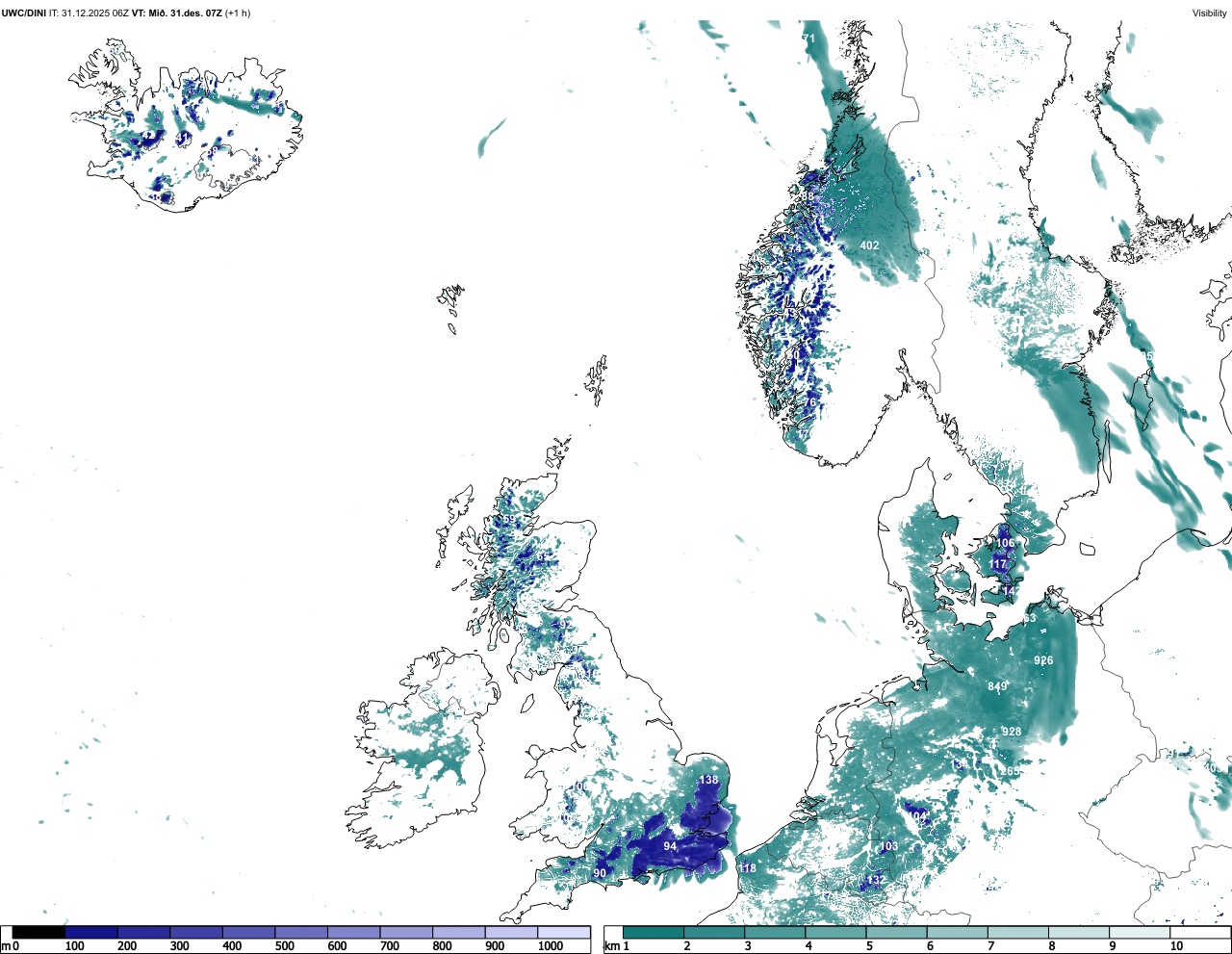Select the 1–2 km dark teal swatch
The width and height of the screenshot is (1232, 954).
tap(654, 932)
